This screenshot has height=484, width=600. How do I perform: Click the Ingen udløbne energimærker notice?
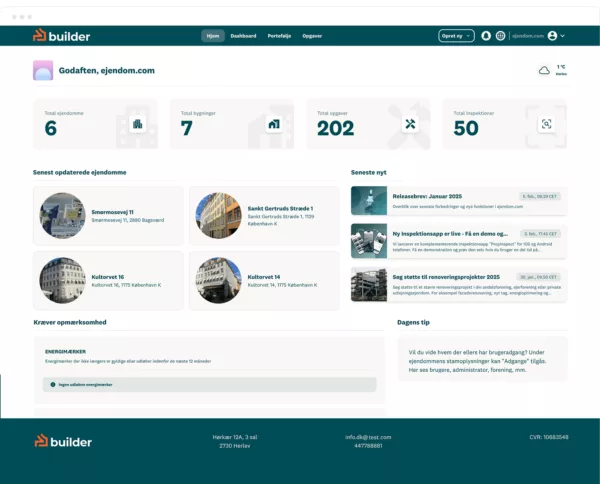coord(209,385)
